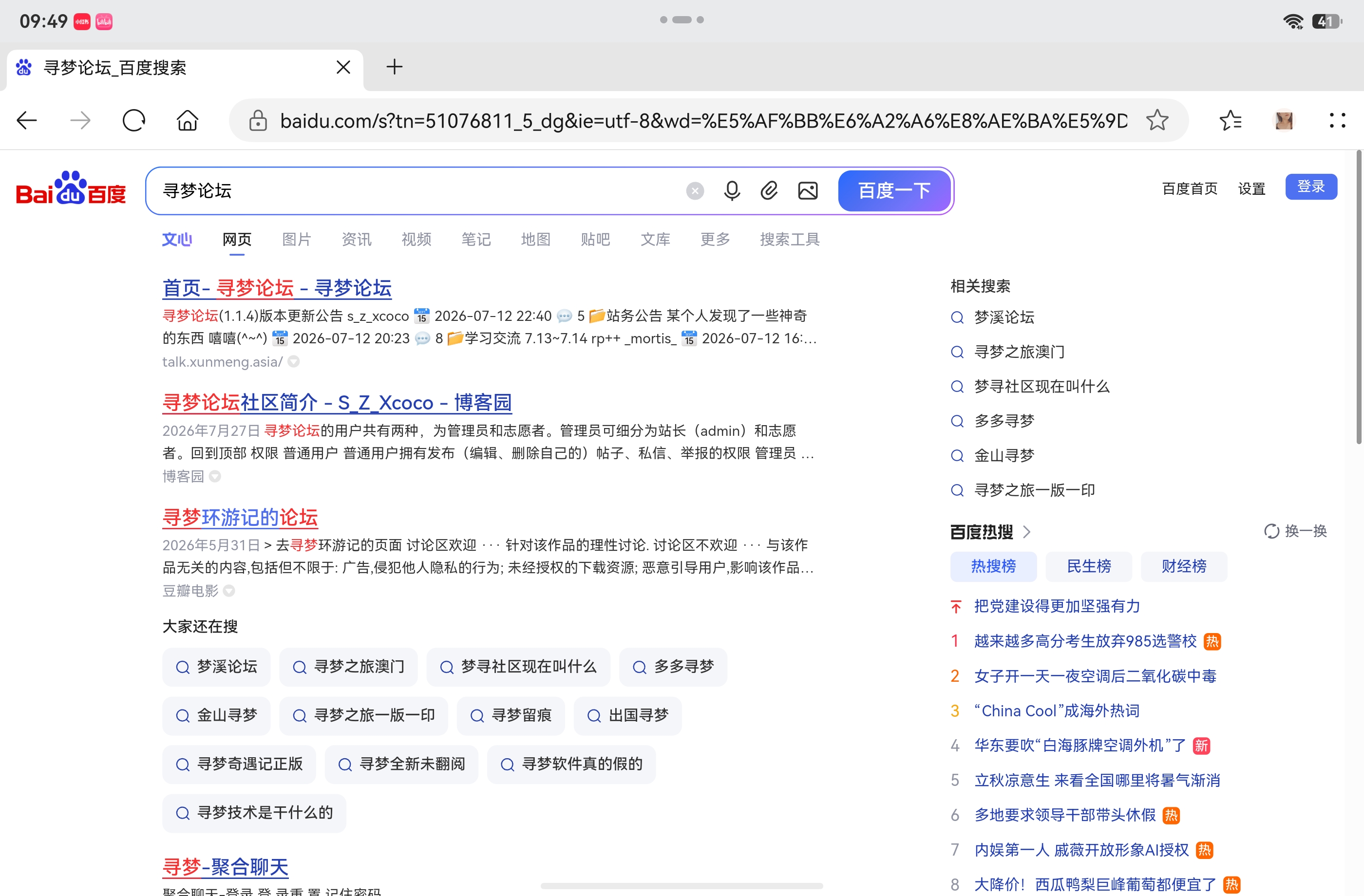Switch to the 文心 tab
The height and width of the screenshot is (896, 1364).
click(x=177, y=239)
